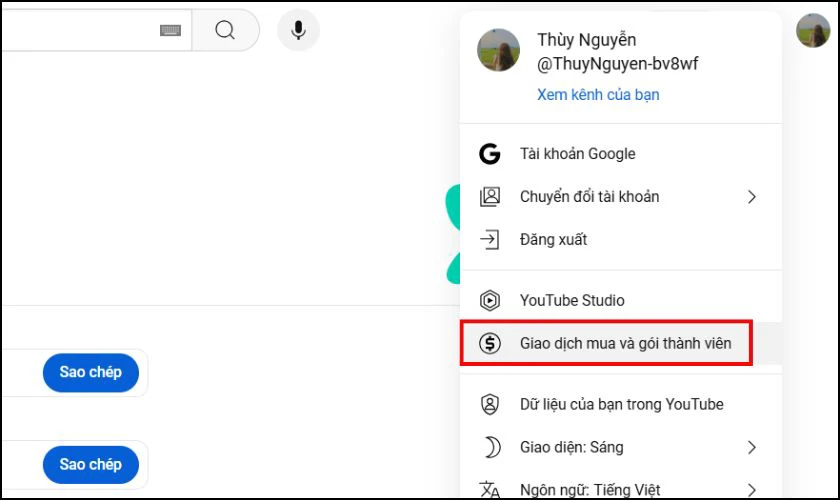Click the switch account person icon
The width and height of the screenshot is (840, 500).
(490, 197)
